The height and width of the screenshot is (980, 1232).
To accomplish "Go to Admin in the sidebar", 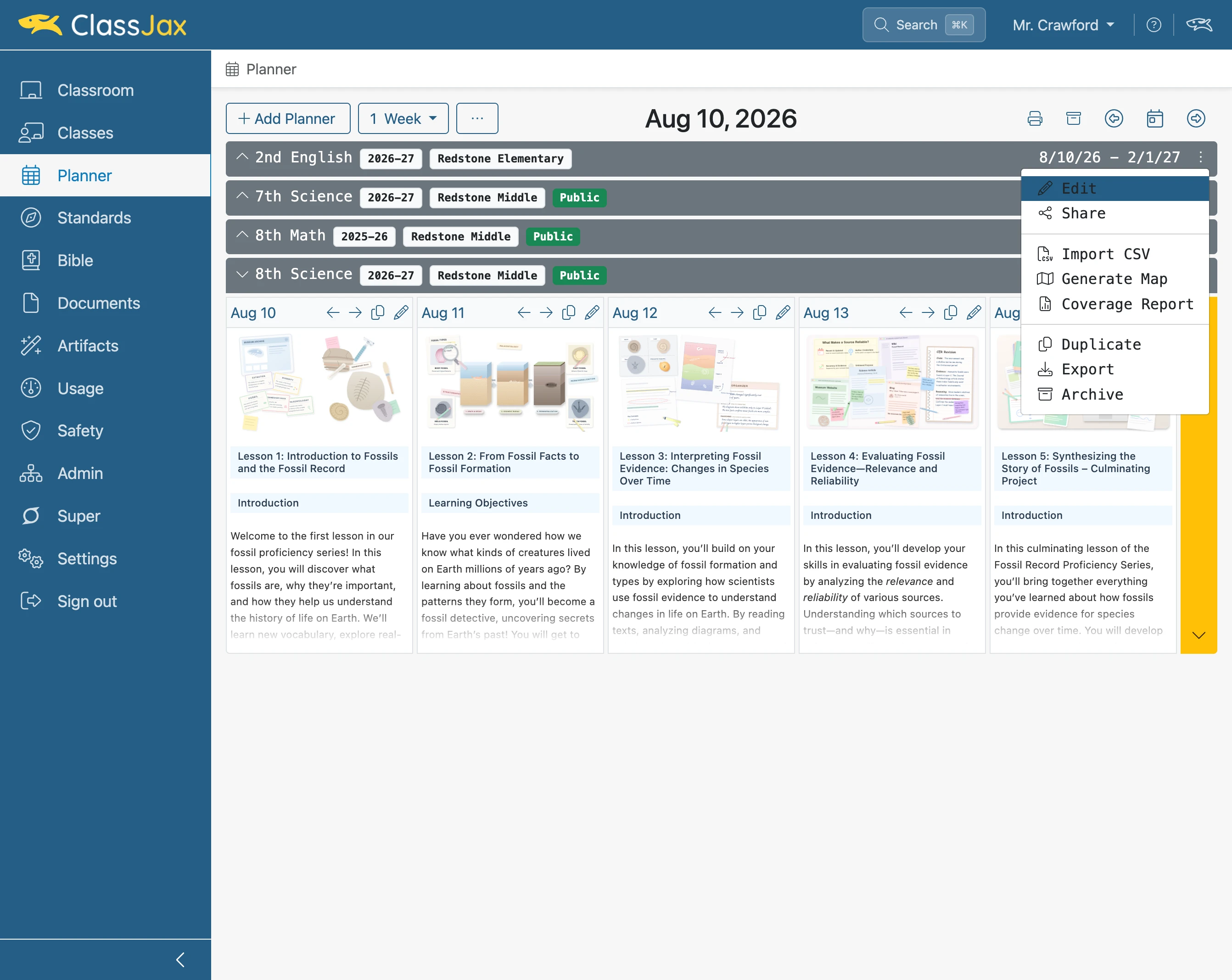I will pyautogui.click(x=106, y=473).
